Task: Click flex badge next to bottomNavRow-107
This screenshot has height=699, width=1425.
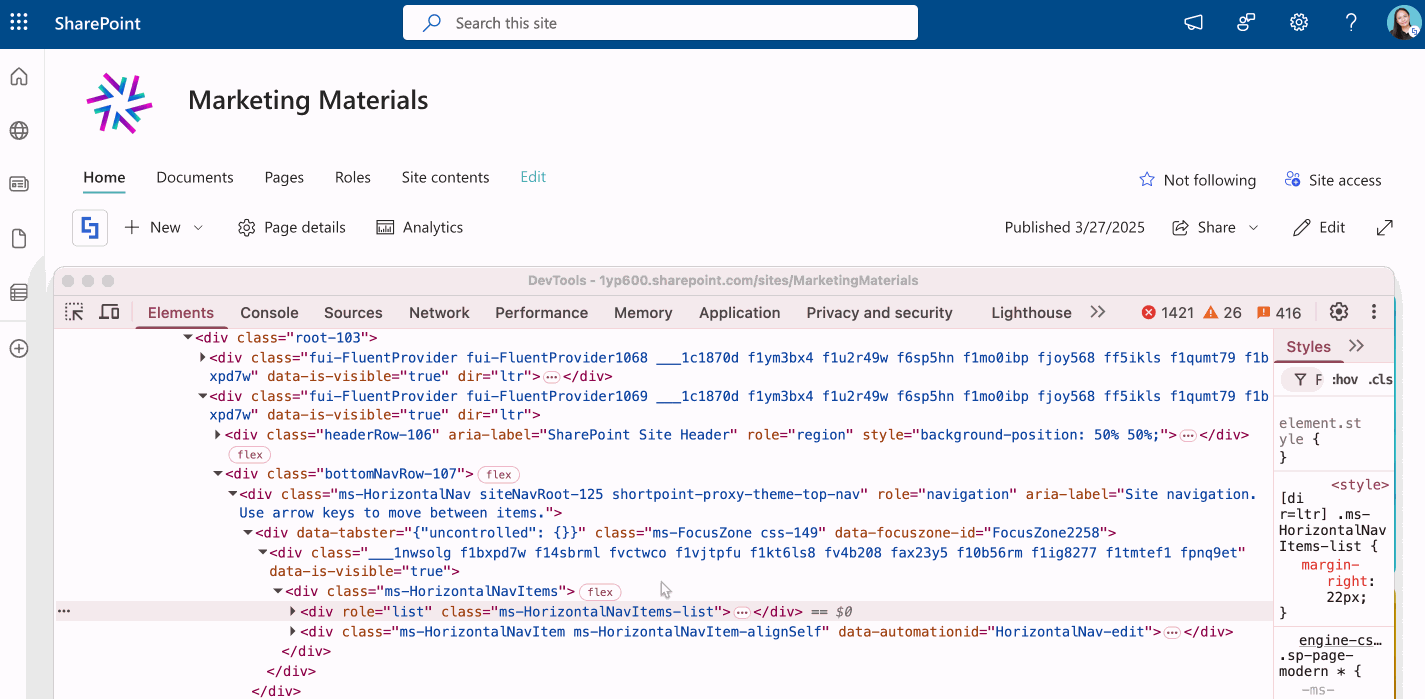Action: (x=499, y=474)
